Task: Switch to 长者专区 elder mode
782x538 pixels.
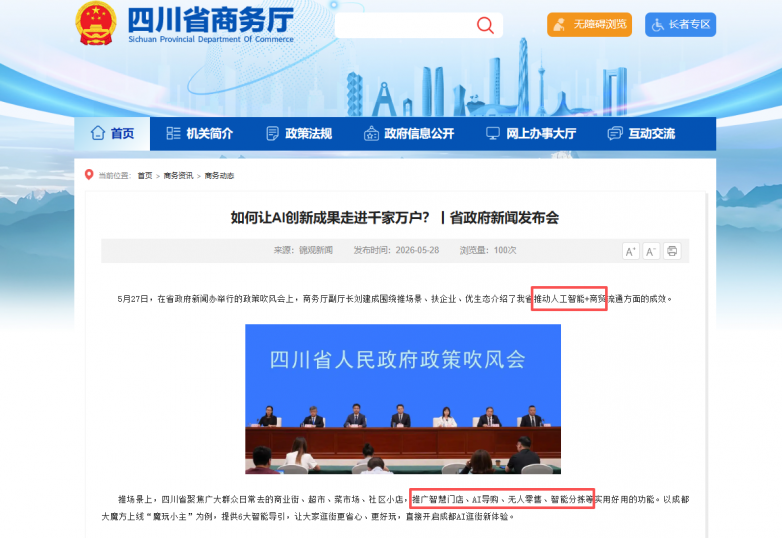Action: 680,24
